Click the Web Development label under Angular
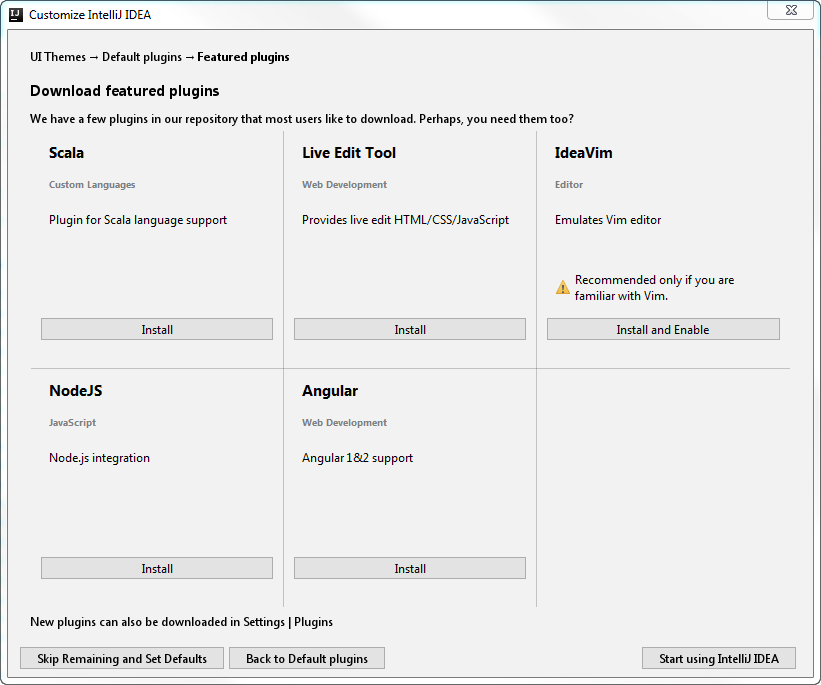Screen dimensions: 821x685 pos(344,422)
